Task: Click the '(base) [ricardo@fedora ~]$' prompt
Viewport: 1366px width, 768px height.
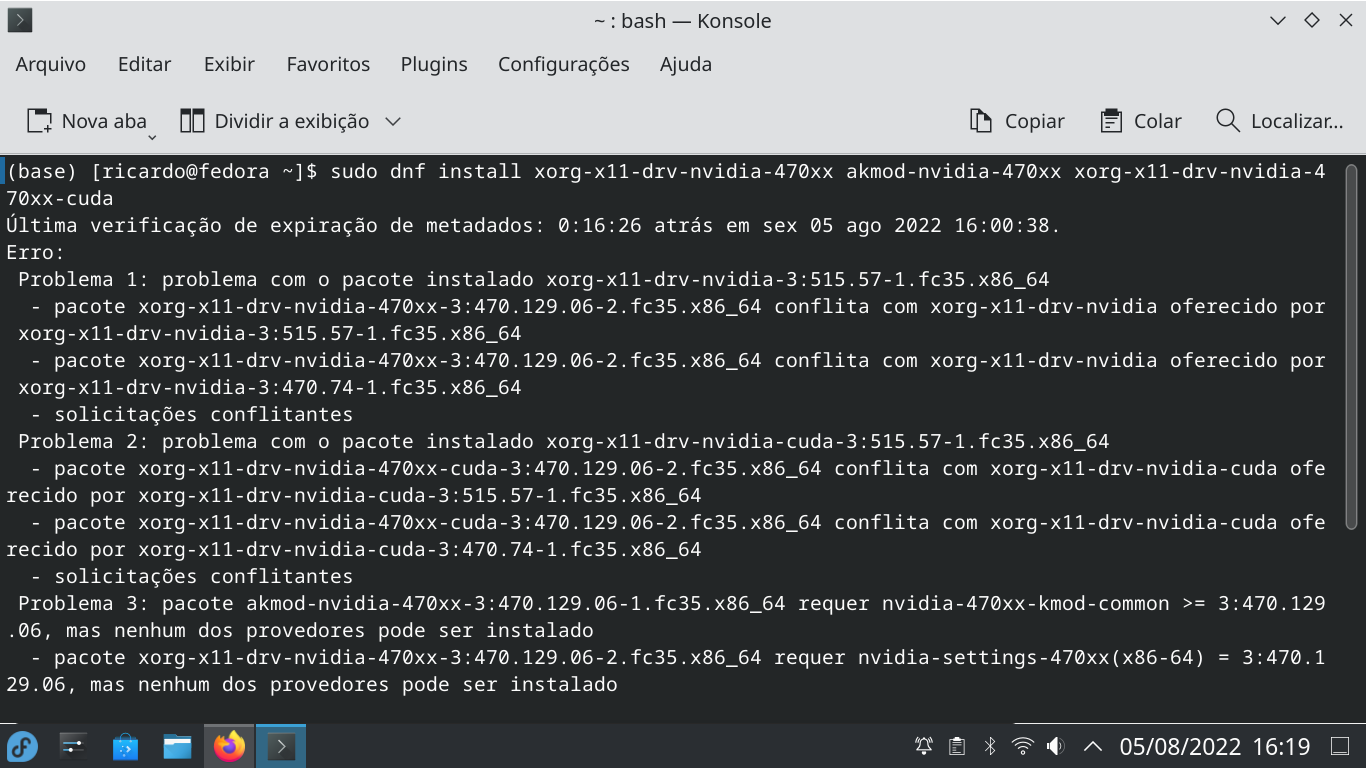Action: pos(162,171)
